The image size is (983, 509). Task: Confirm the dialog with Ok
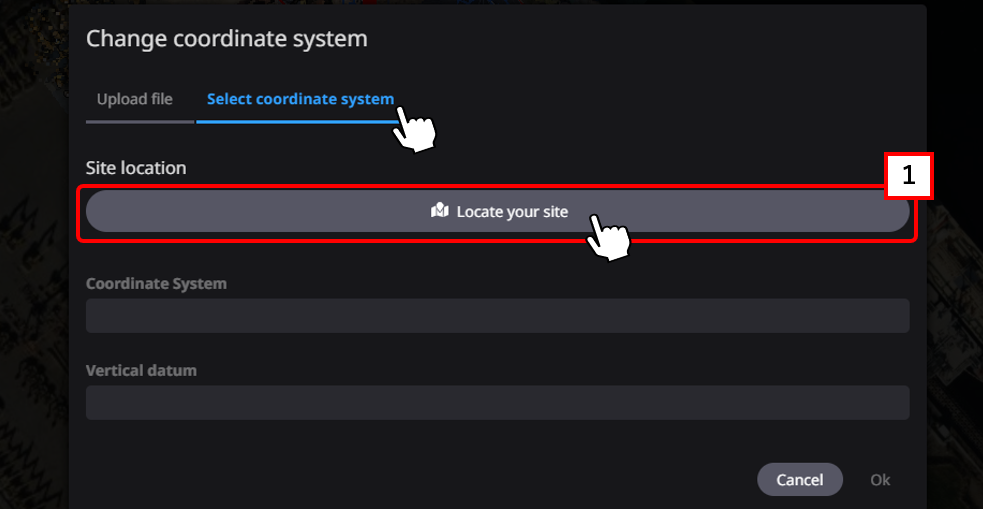click(x=880, y=480)
